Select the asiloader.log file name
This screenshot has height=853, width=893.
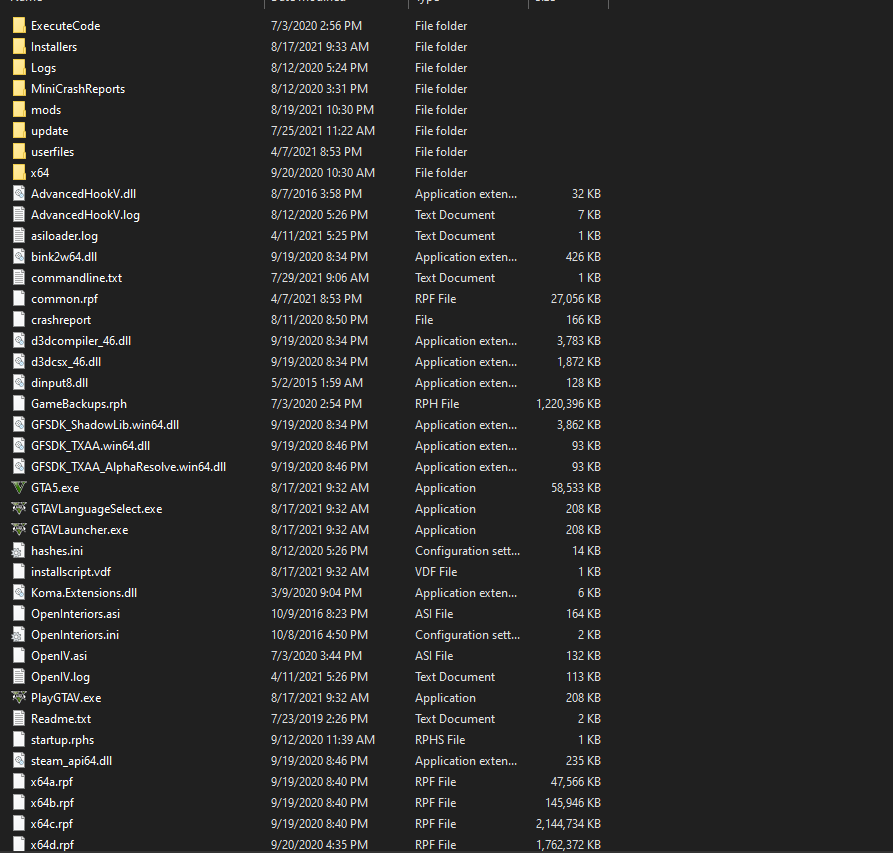pos(64,236)
